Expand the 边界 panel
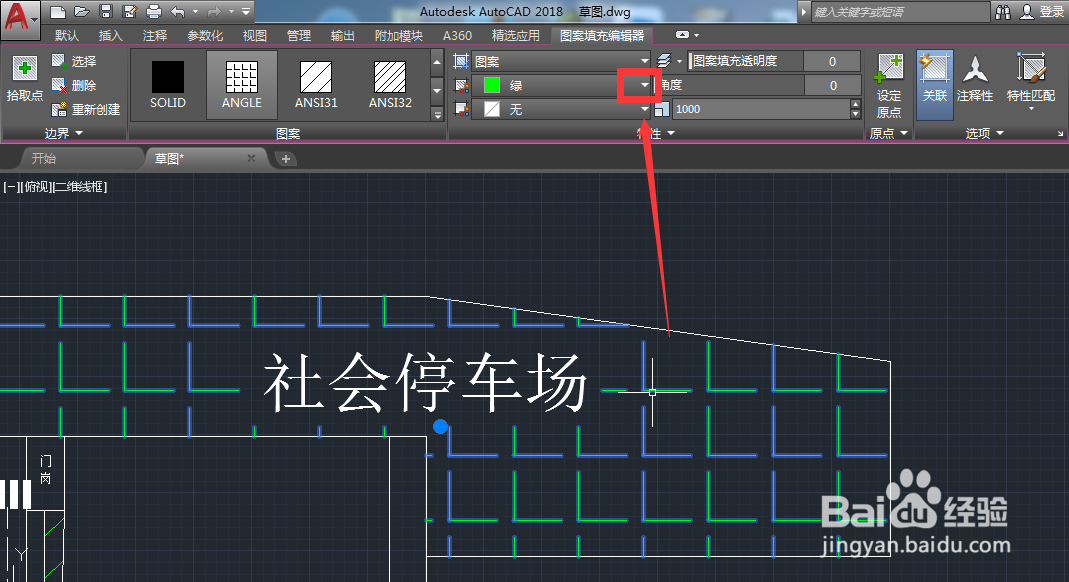This screenshot has height=582, width=1069. [x=64, y=133]
